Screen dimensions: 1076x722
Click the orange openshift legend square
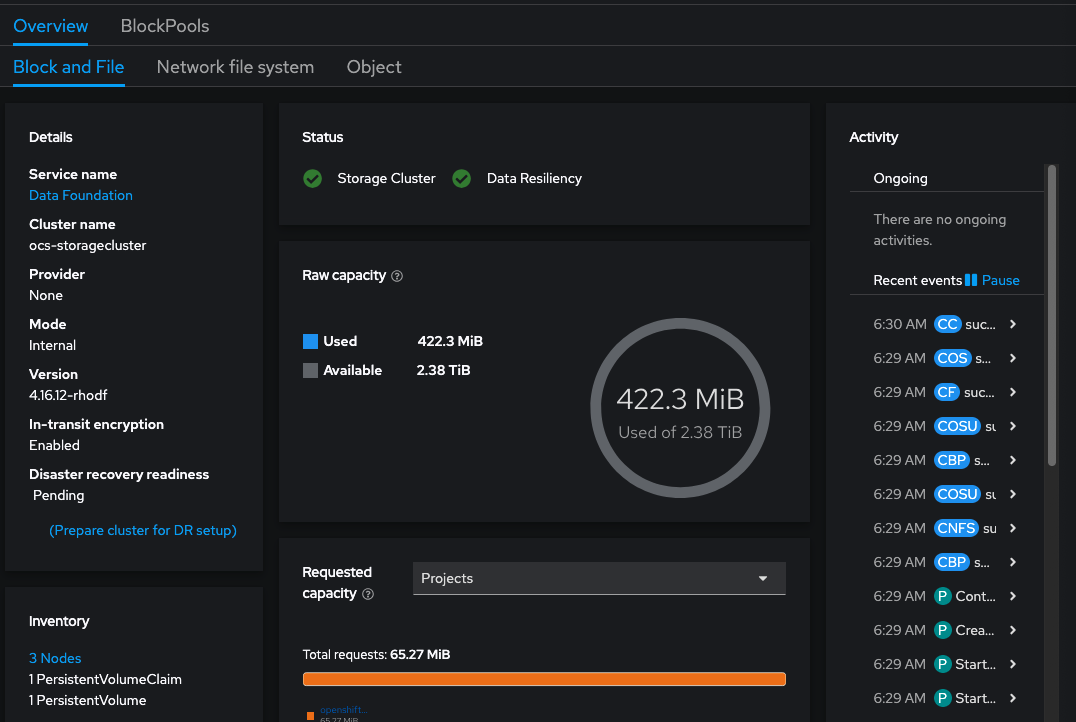(x=310, y=716)
